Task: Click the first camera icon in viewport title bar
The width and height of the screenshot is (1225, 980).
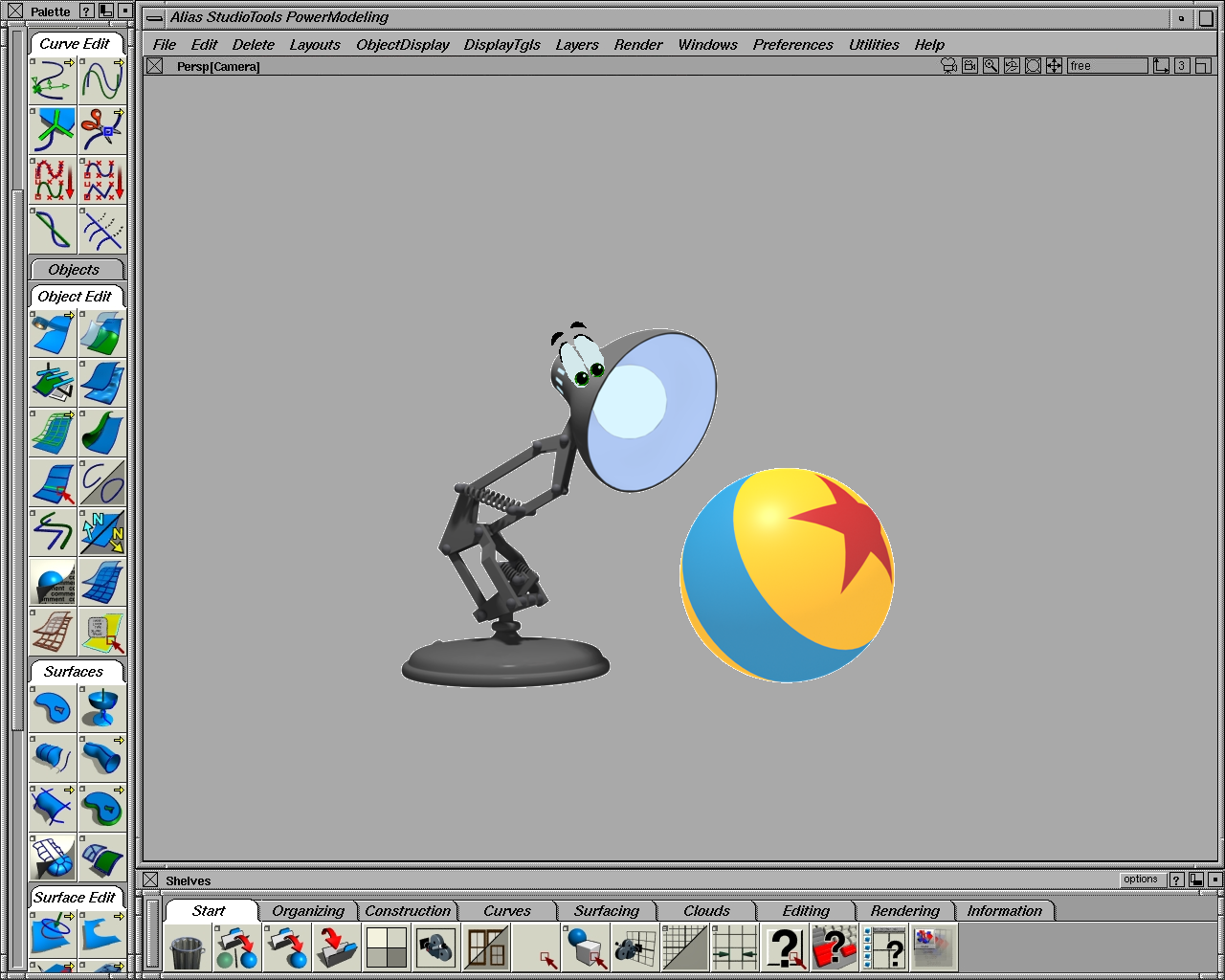Action: point(949,66)
